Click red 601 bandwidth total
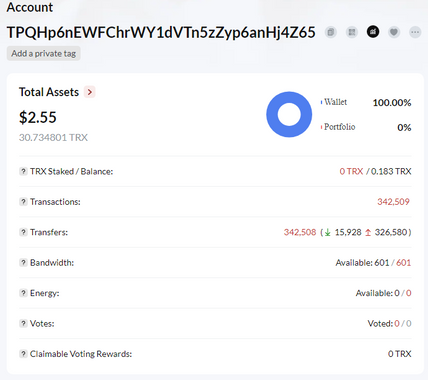Screen dimensions: 428x380 [x=404, y=263]
